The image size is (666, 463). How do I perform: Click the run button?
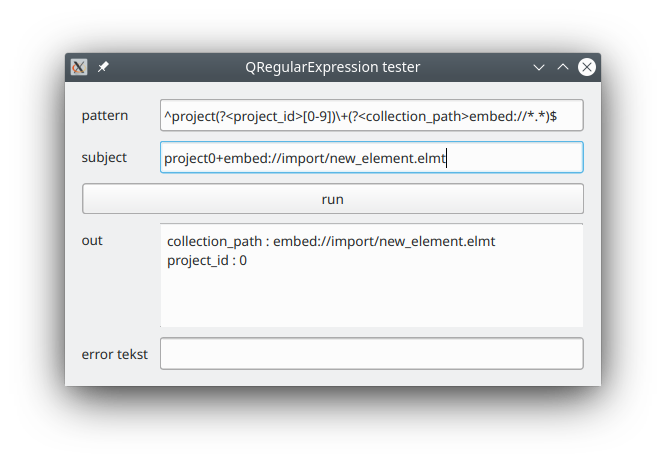click(x=332, y=199)
